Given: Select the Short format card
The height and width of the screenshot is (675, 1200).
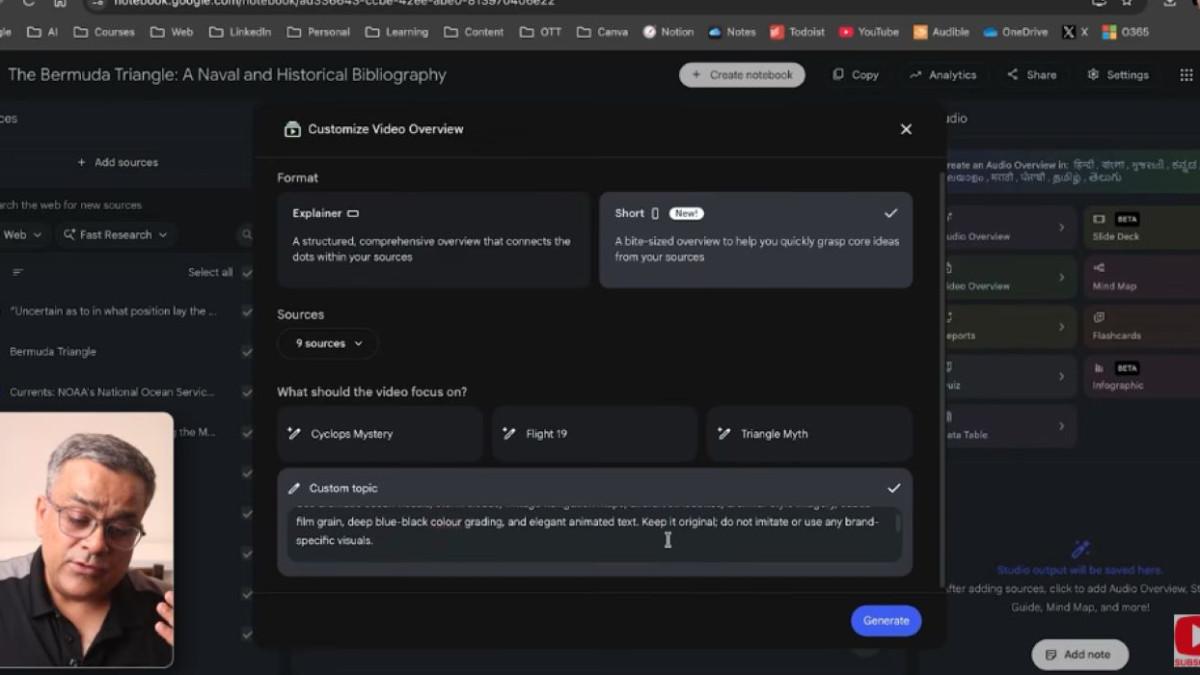Looking at the screenshot, I should click(756, 240).
